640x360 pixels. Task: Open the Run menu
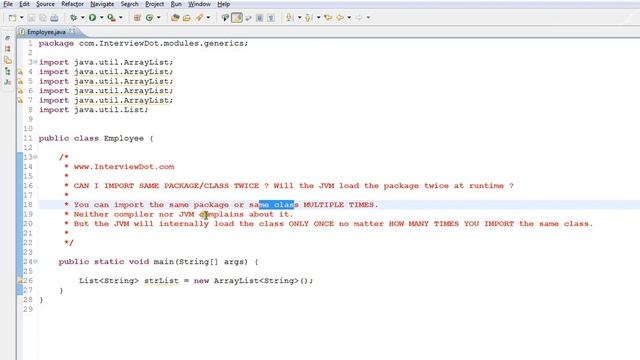point(176,4)
